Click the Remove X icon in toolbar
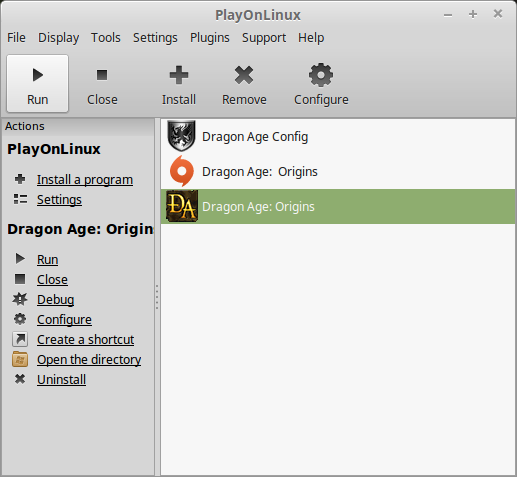The height and width of the screenshot is (477, 517). click(x=244, y=75)
